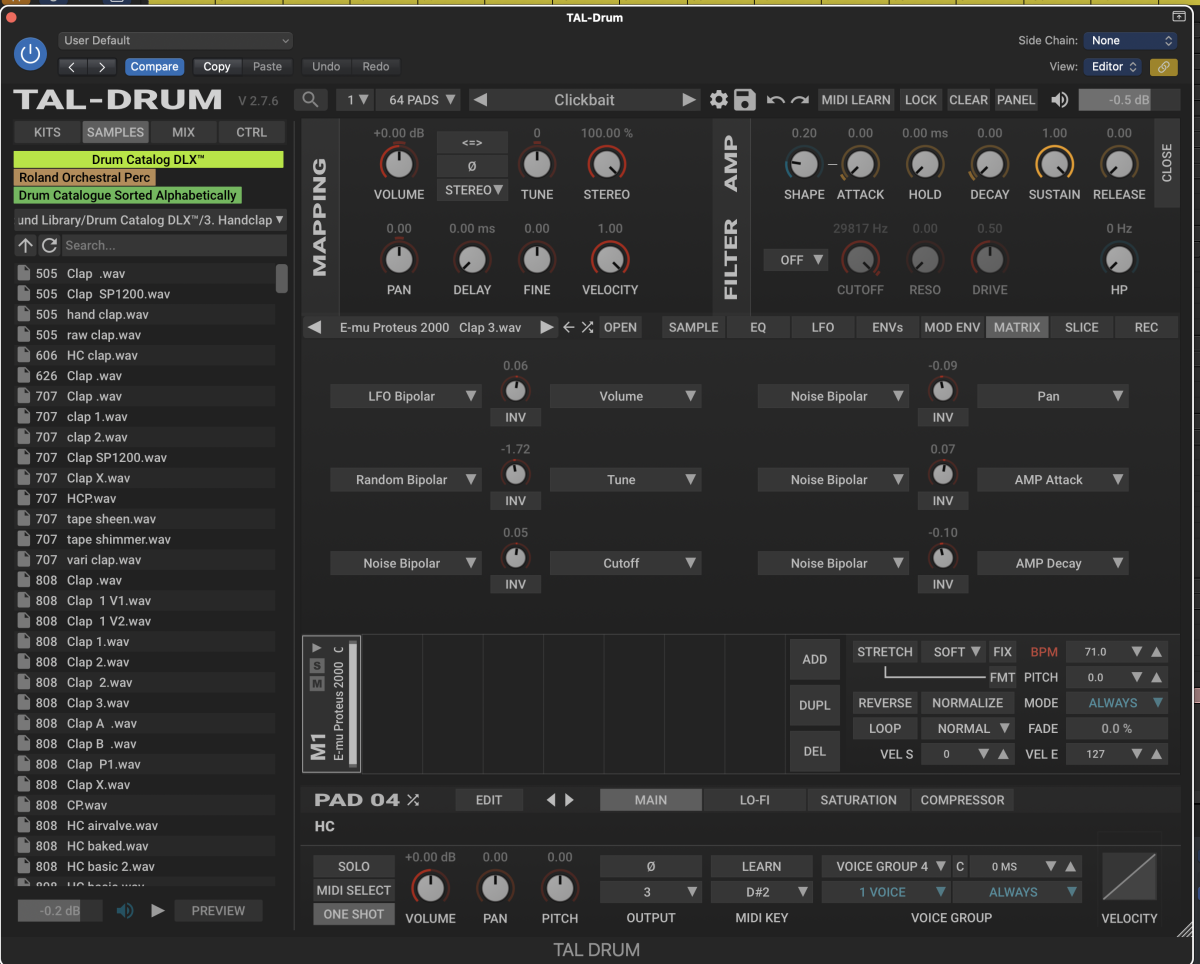Viewport: 1200px width, 964px height.
Task: Click the phase invert Ø button in Mapping
Action: pyautogui.click(x=472, y=166)
